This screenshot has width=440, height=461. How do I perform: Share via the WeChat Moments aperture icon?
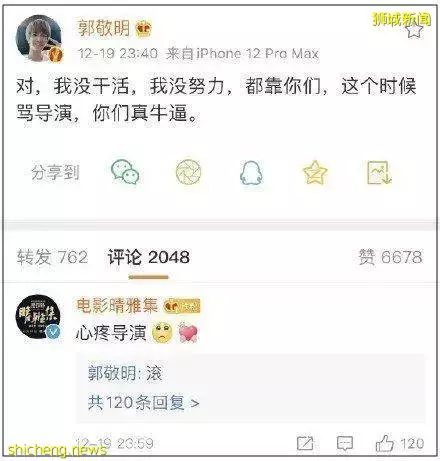point(188,172)
